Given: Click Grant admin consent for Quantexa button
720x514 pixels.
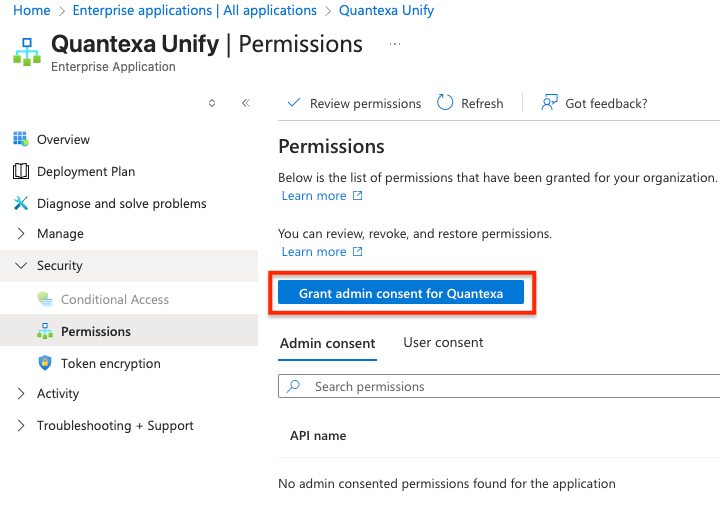Looking at the screenshot, I should pos(400,293).
